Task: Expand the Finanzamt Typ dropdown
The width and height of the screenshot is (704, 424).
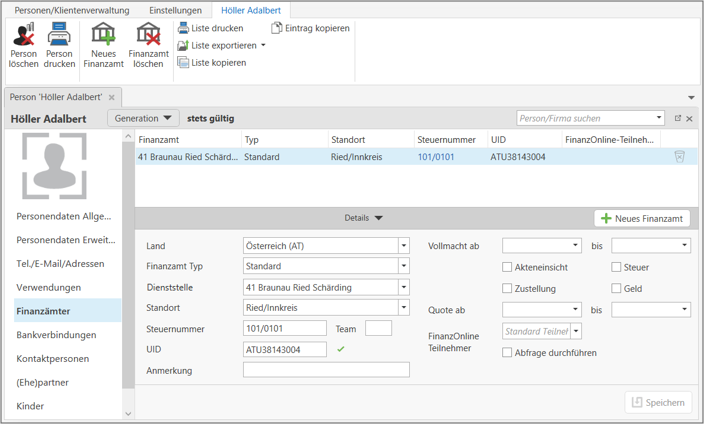Action: pos(403,267)
